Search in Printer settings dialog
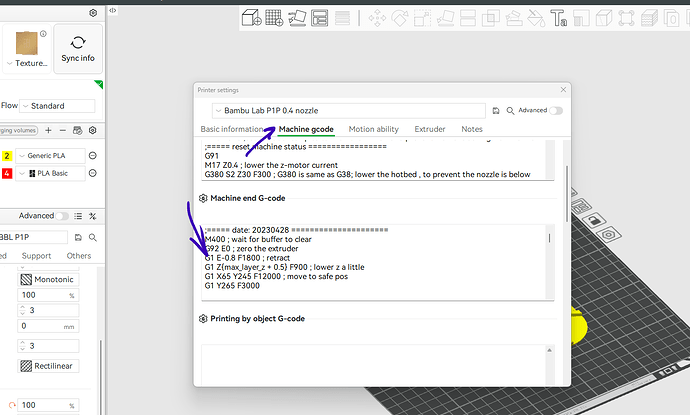The height and width of the screenshot is (415, 690). tap(510, 110)
